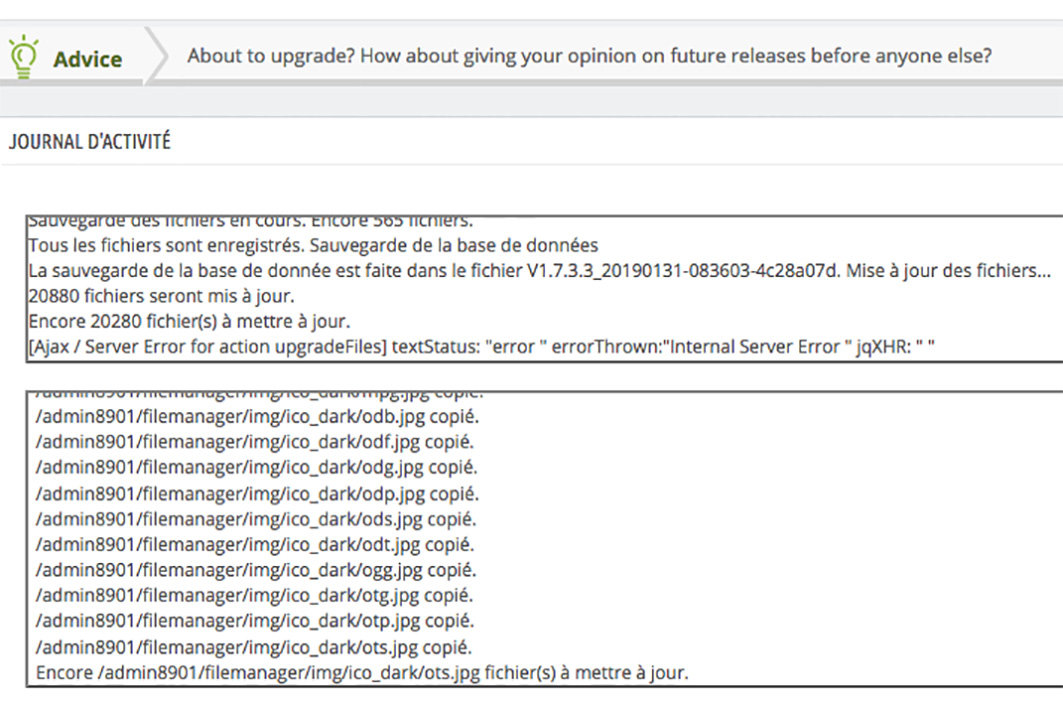Select the '20880 fichiers seront mis à jour' line

[x=161, y=296]
